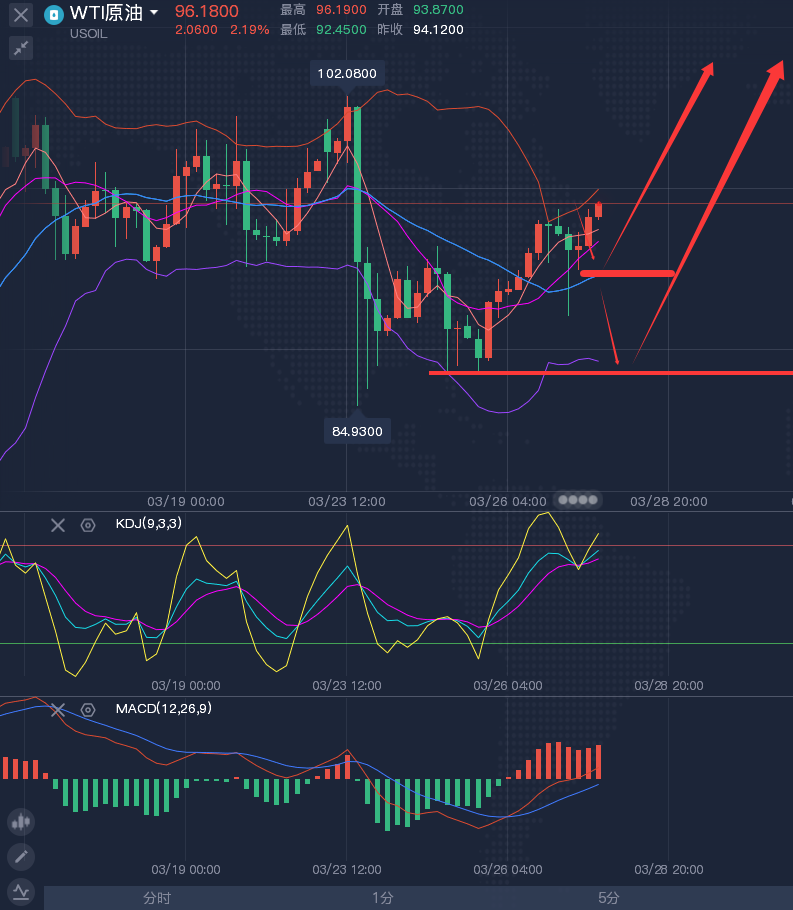This screenshot has height=910, width=793.
Task: Remove the KDJ indicator panel
Action: [x=58, y=525]
